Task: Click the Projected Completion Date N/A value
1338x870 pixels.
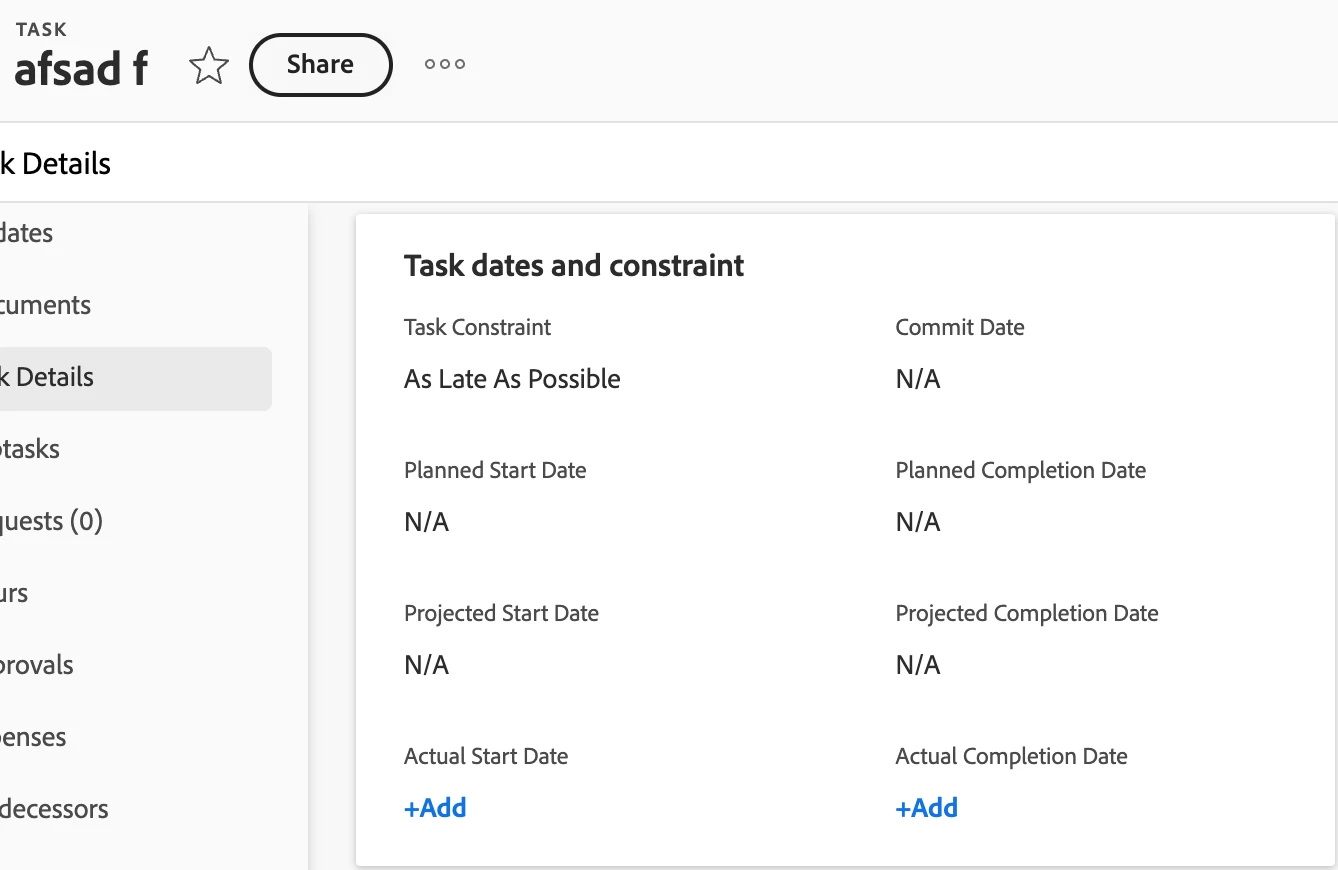Action: tap(918, 665)
